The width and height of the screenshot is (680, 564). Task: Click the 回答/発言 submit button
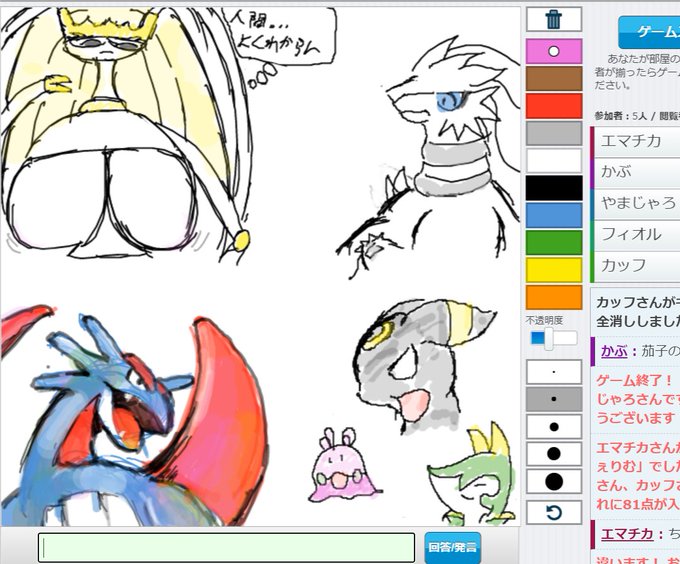click(x=453, y=547)
